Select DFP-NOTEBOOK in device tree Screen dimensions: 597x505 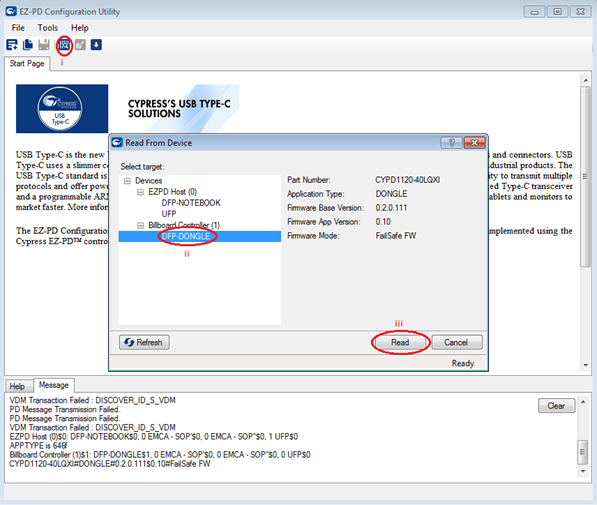[x=191, y=203]
